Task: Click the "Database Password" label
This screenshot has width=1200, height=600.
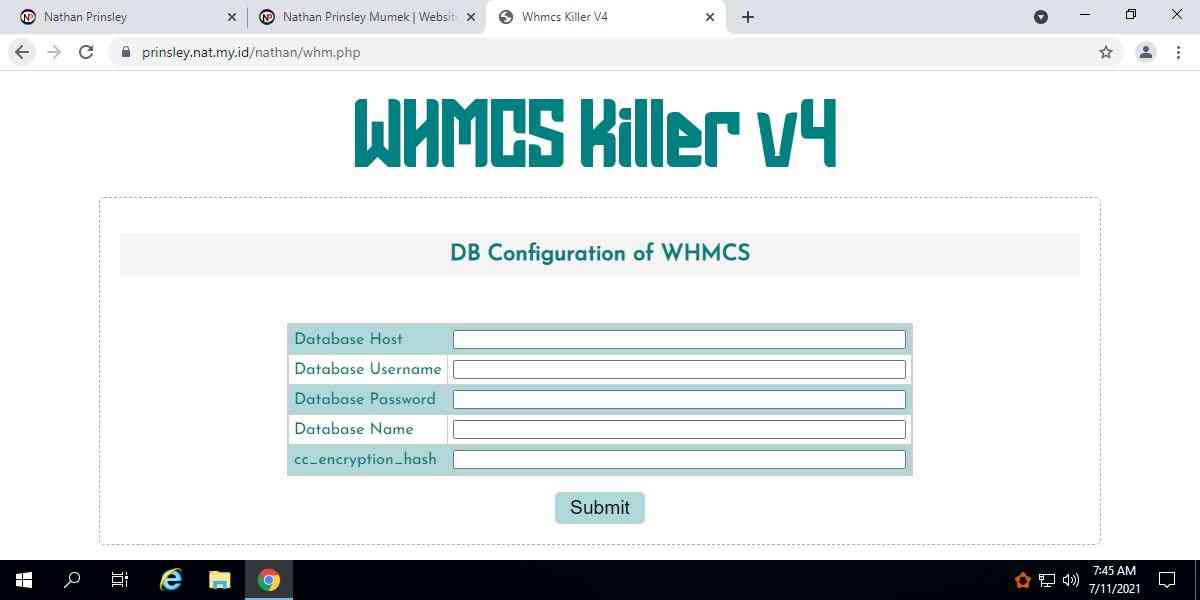Action: point(365,399)
